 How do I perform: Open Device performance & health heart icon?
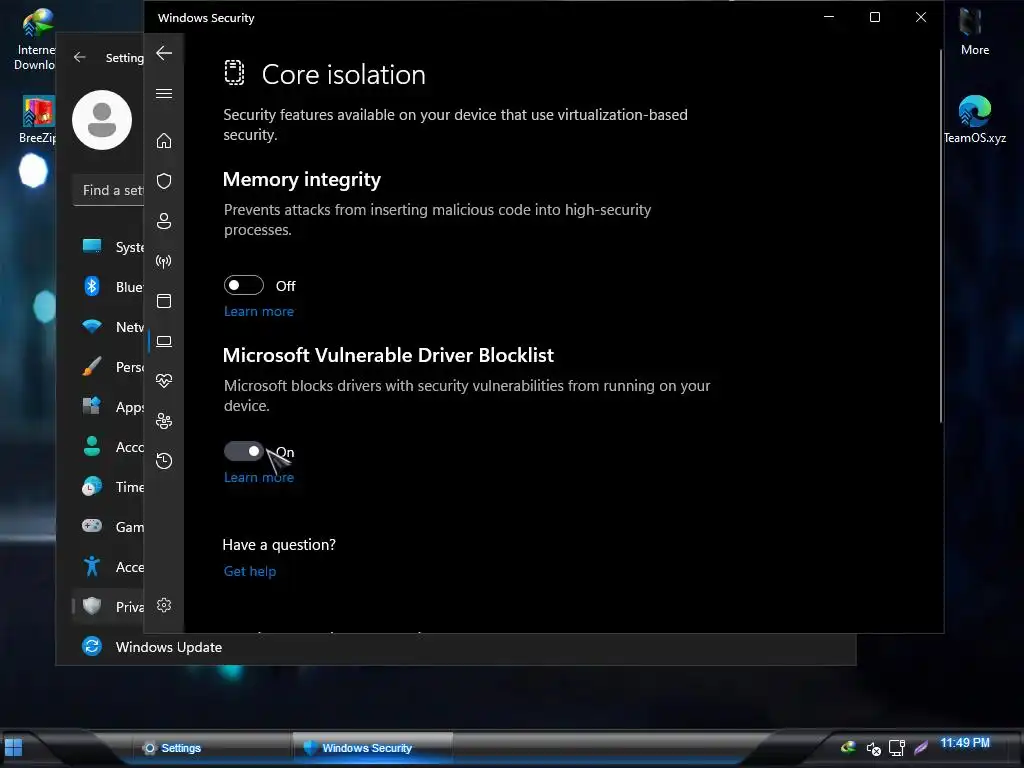pyautogui.click(x=164, y=381)
